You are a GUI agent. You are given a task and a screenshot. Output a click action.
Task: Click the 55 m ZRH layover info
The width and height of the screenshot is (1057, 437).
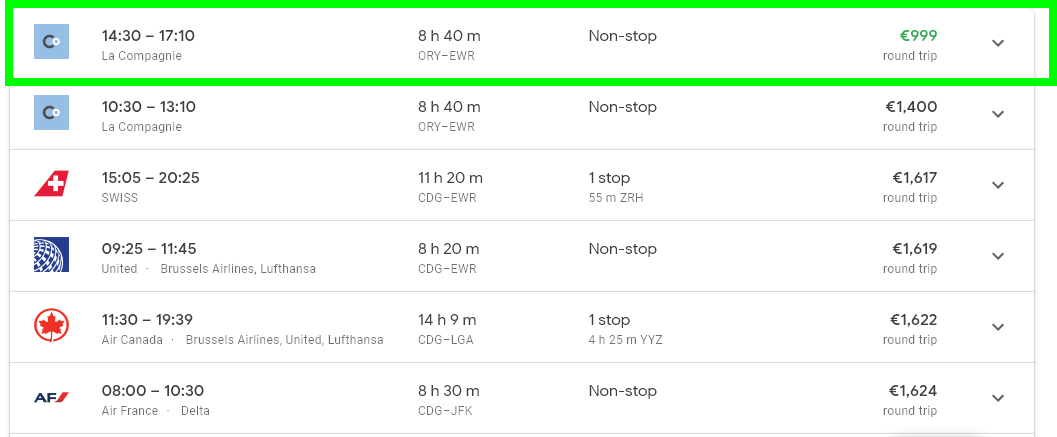pos(616,198)
